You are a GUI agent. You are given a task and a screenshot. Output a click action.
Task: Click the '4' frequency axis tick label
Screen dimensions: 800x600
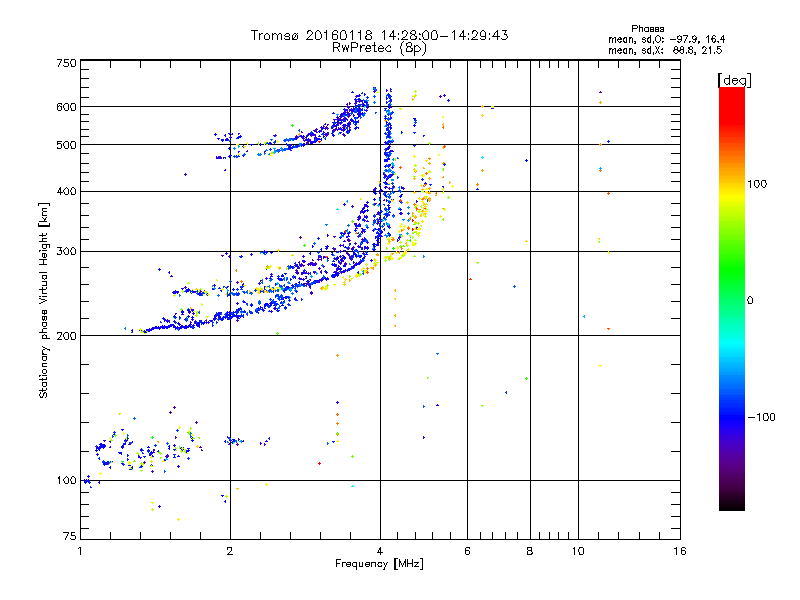pos(380,551)
